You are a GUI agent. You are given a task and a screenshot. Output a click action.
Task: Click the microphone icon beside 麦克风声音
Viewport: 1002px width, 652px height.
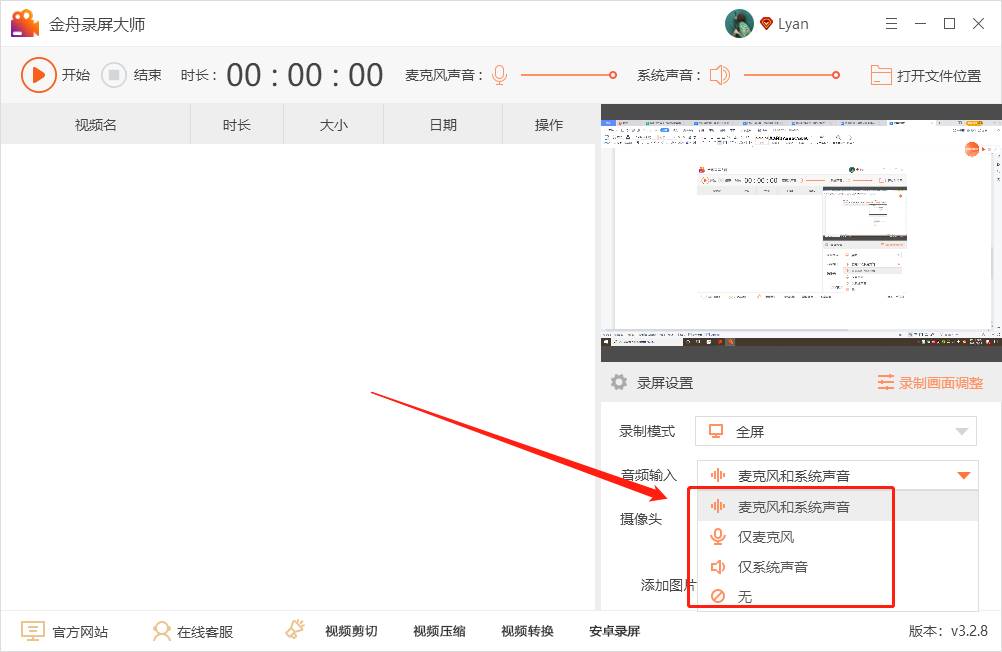(498, 73)
